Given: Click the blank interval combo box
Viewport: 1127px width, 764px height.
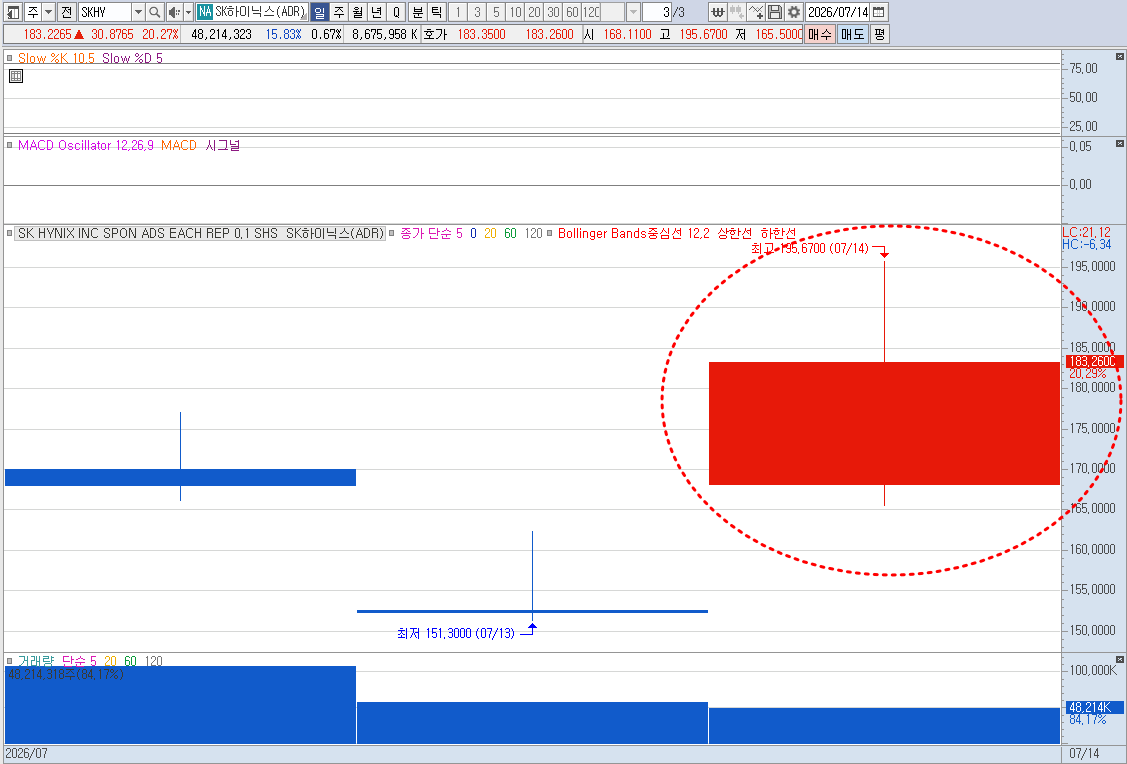Looking at the screenshot, I should 613,12.
